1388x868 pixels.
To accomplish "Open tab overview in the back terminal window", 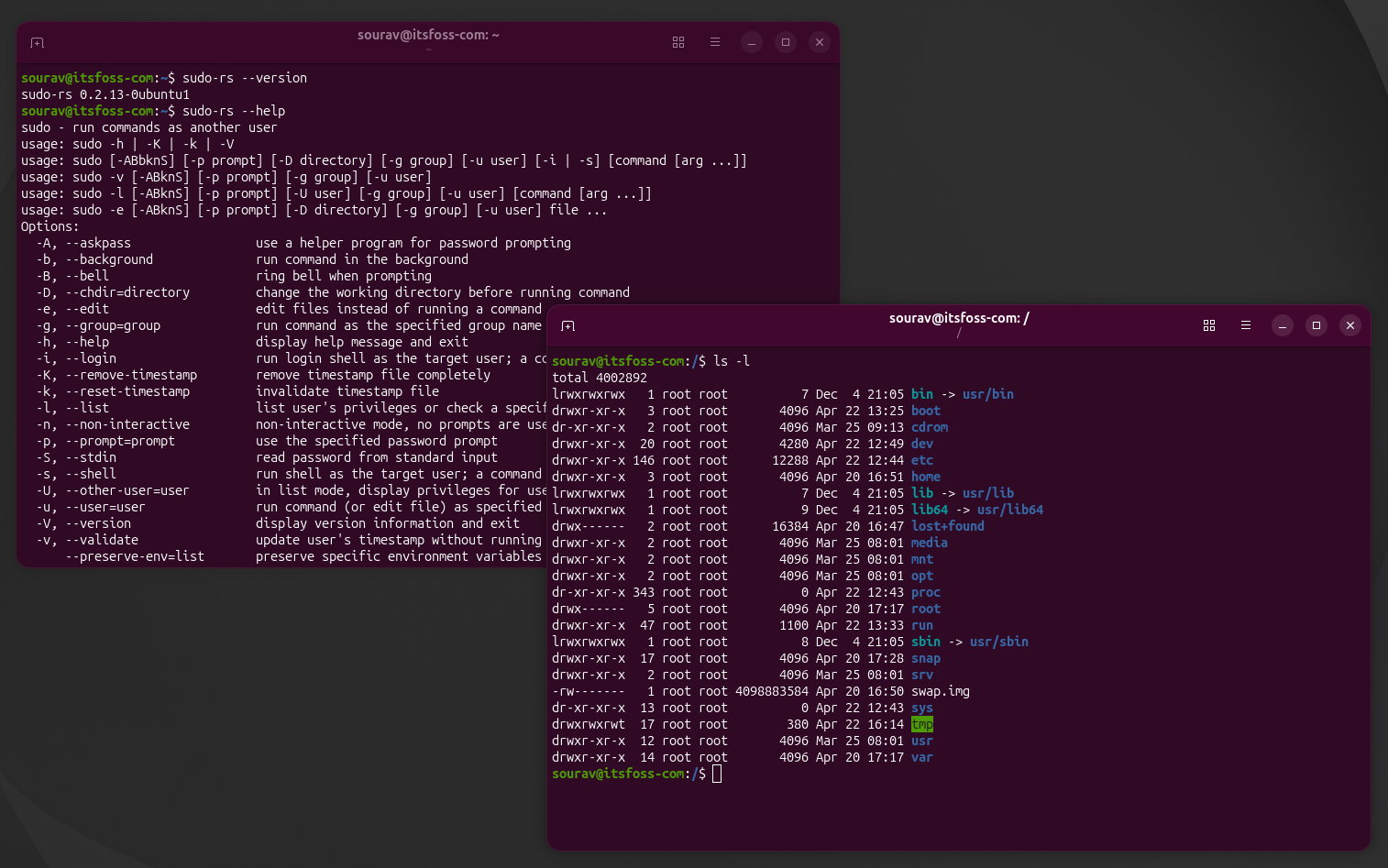I will (678, 42).
